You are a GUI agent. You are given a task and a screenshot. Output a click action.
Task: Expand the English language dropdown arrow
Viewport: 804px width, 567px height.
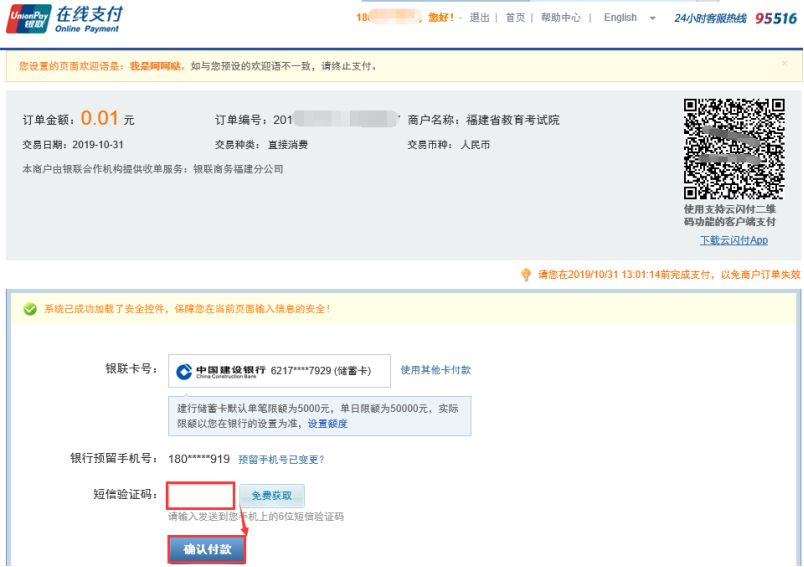652,18
